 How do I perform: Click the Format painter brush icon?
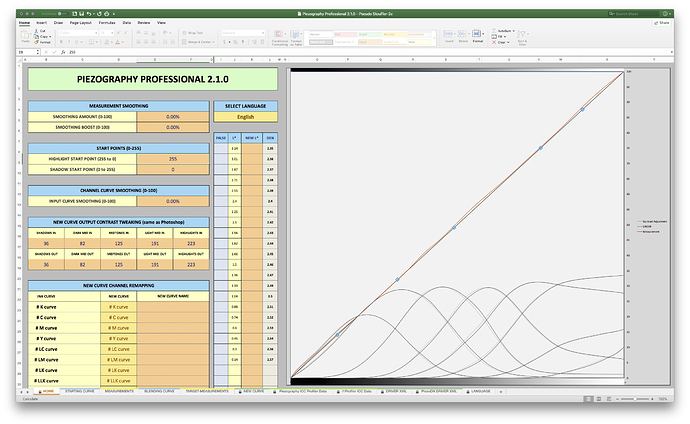(37, 42)
